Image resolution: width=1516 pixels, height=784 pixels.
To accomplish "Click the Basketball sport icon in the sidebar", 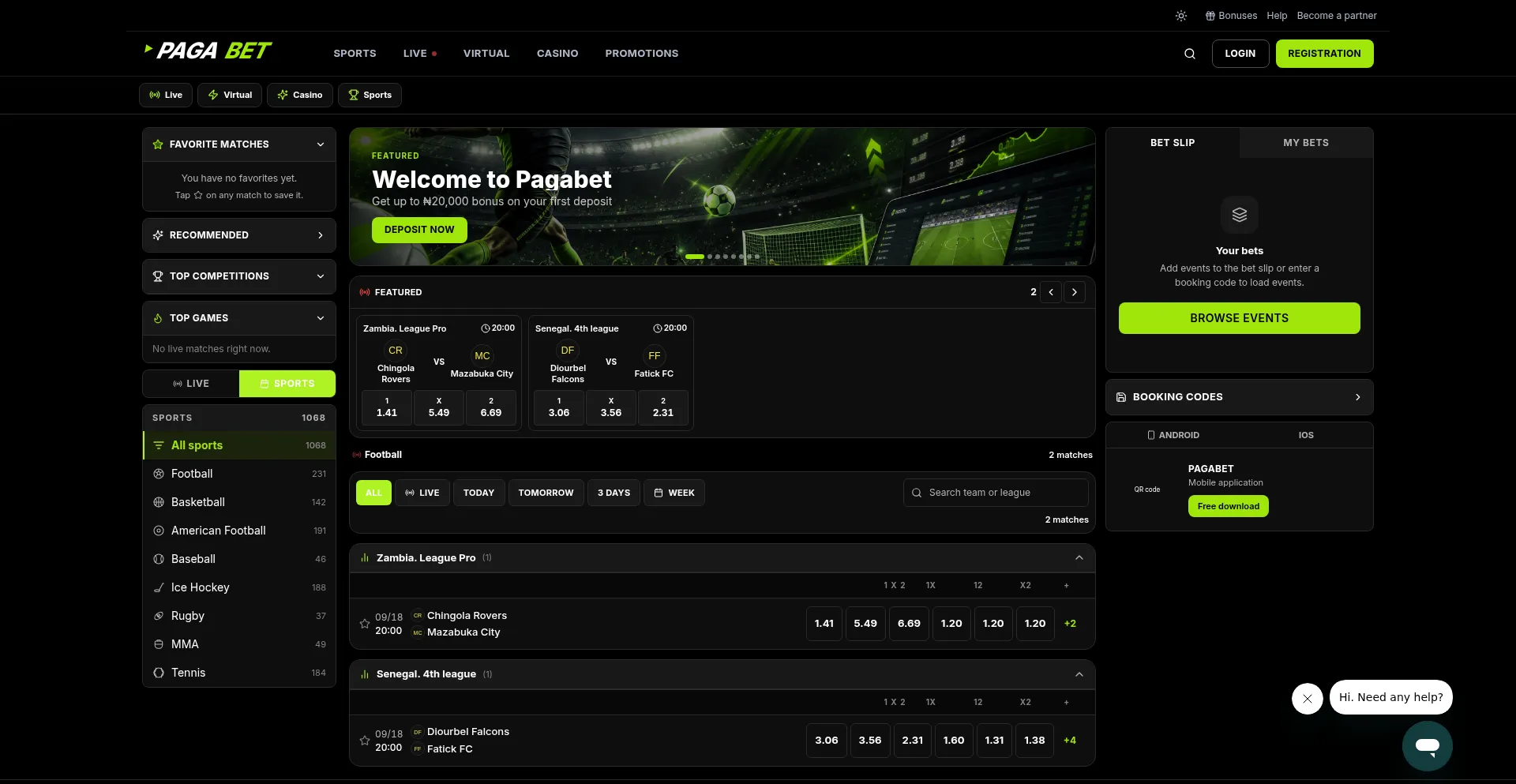I will click(x=159, y=502).
